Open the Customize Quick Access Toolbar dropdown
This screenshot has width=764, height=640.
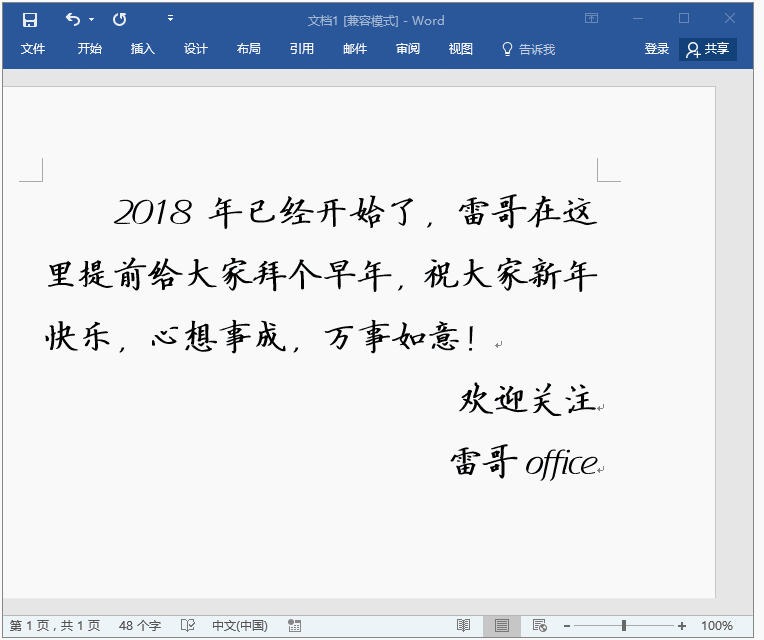pos(170,19)
